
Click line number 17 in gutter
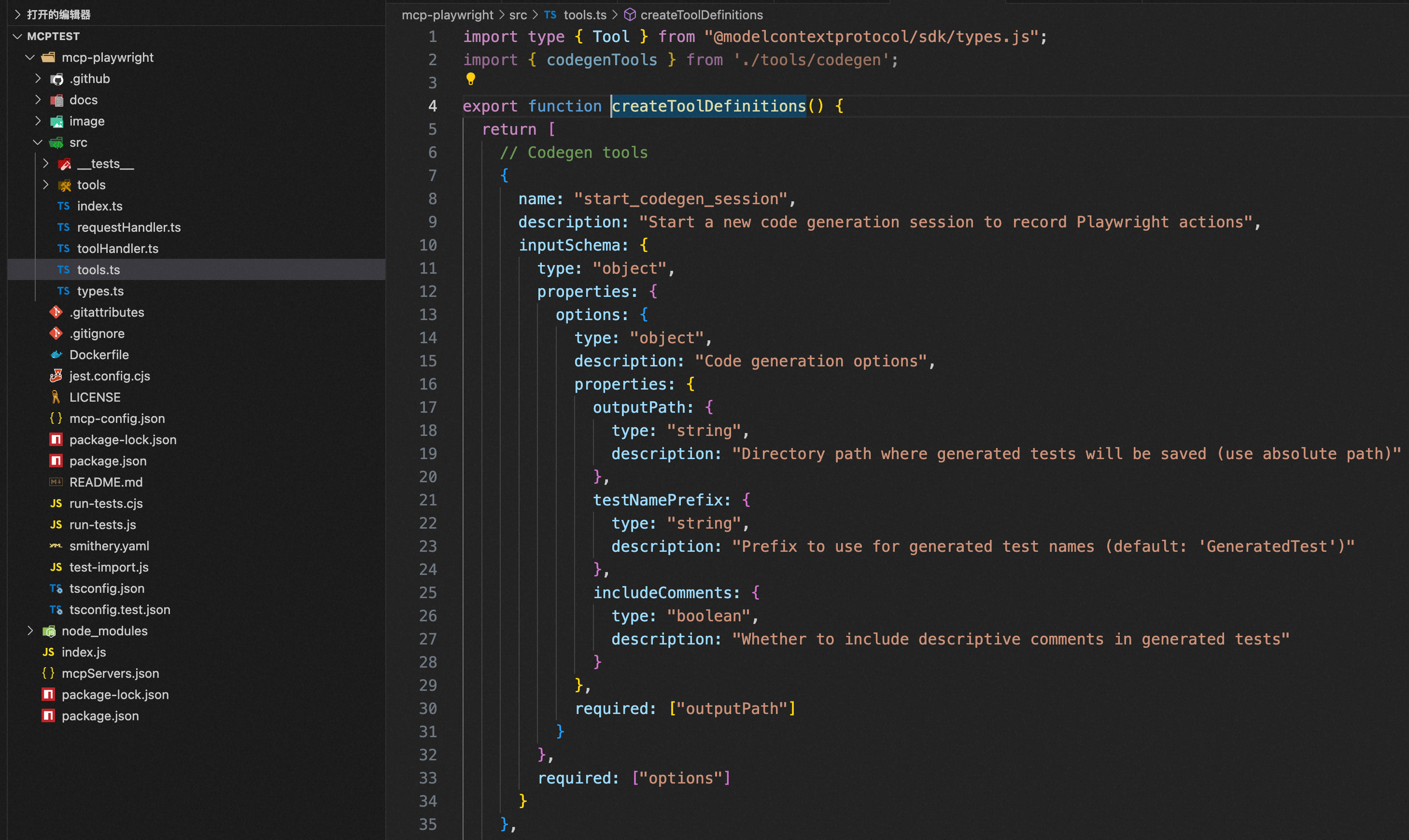[x=428, y=407]
